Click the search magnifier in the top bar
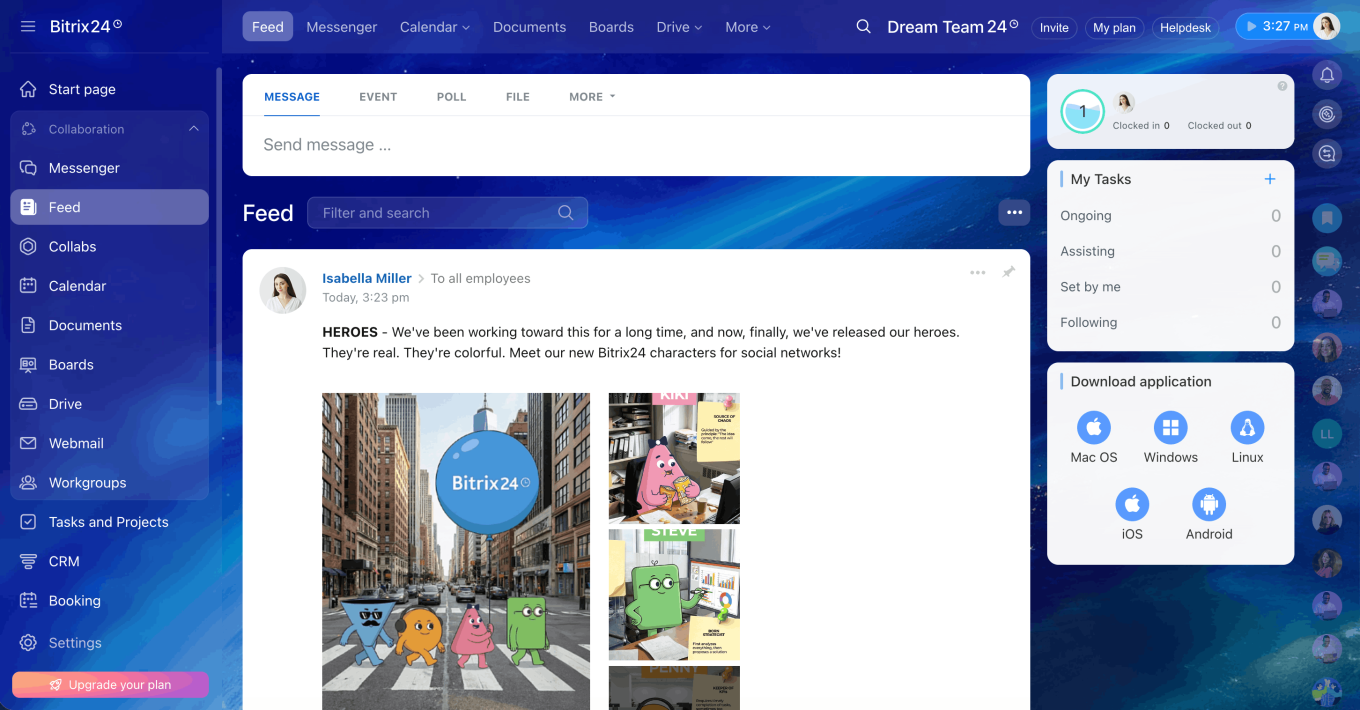Screen dimensions: 1360x710 [x=862, y=27]
